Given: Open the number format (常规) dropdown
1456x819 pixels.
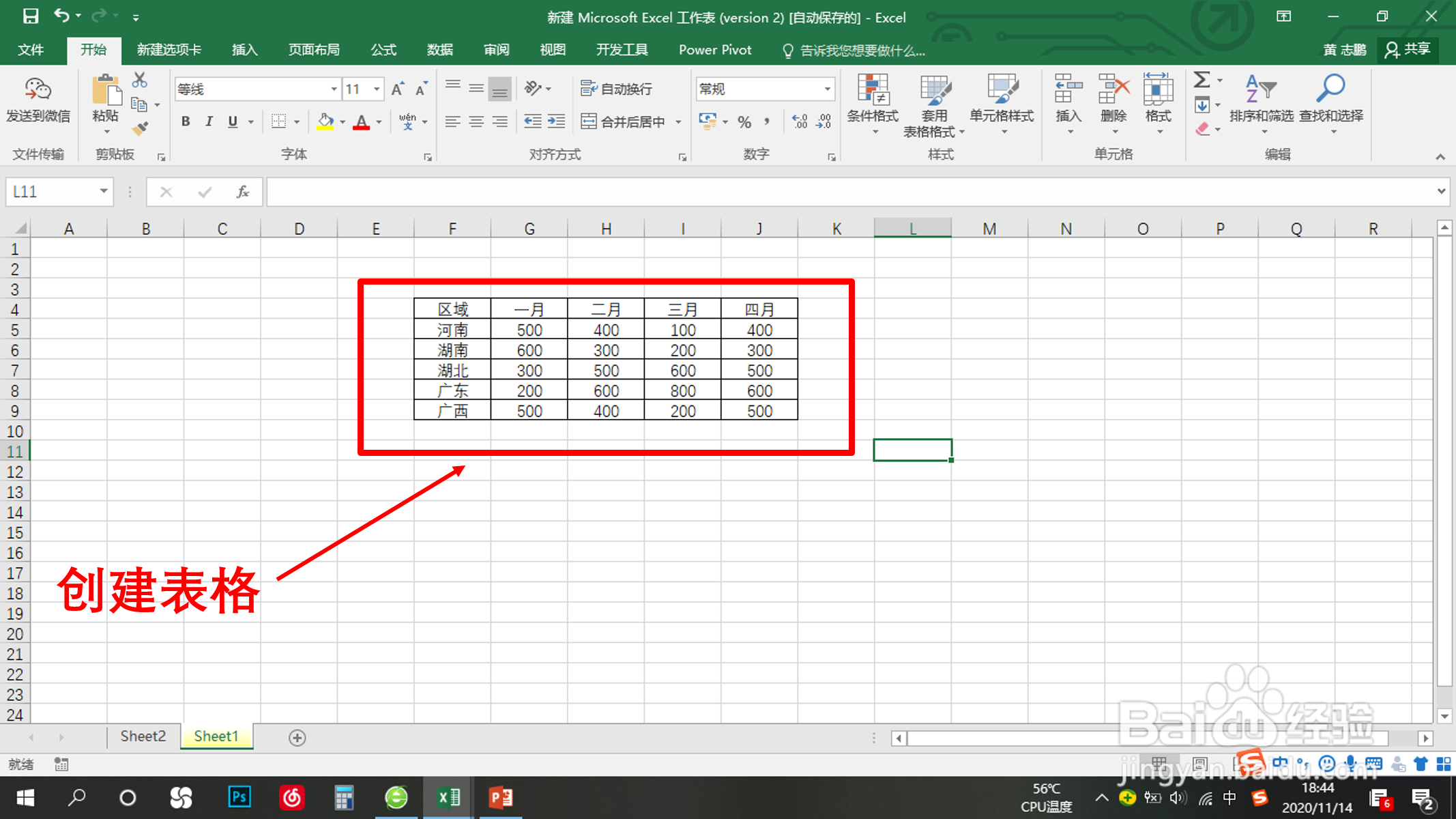Looking at the screenshot, I should (827, 89).
